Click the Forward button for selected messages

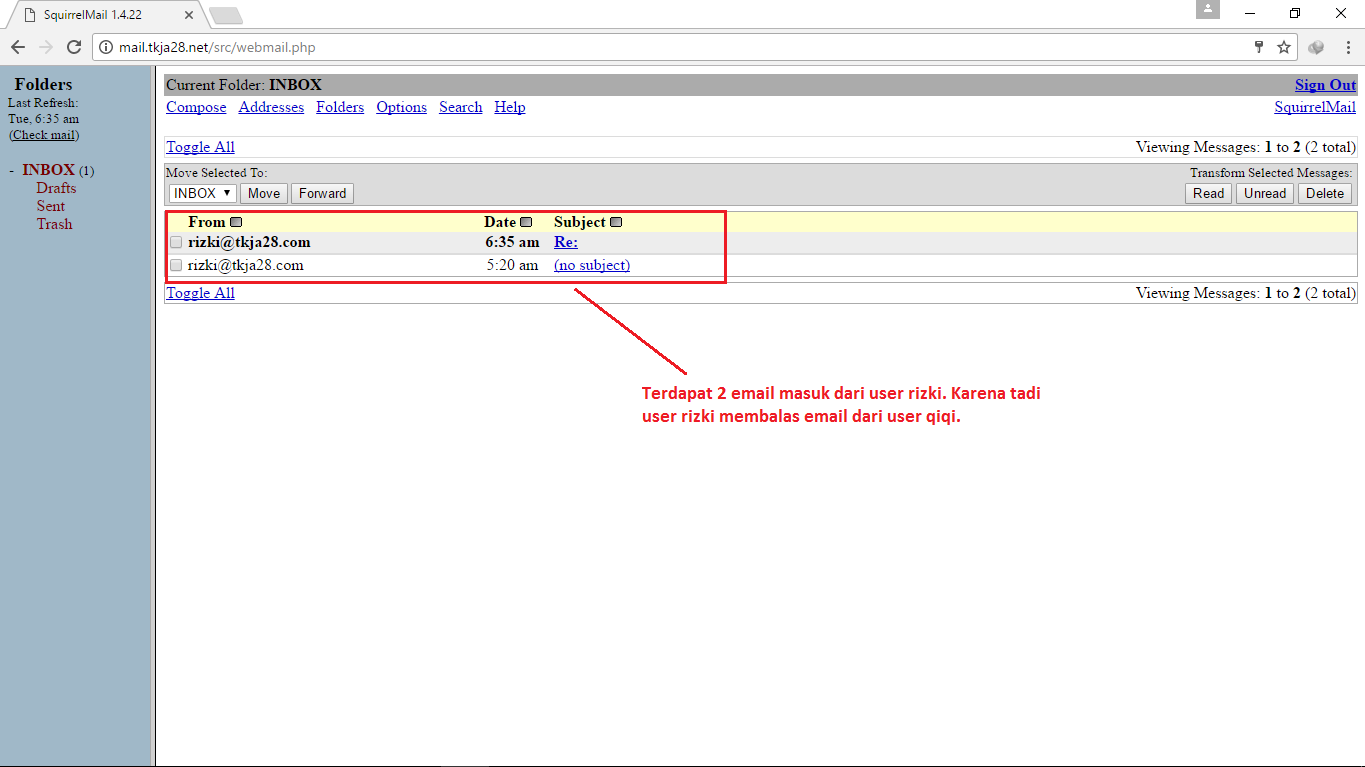coord(322,193)
